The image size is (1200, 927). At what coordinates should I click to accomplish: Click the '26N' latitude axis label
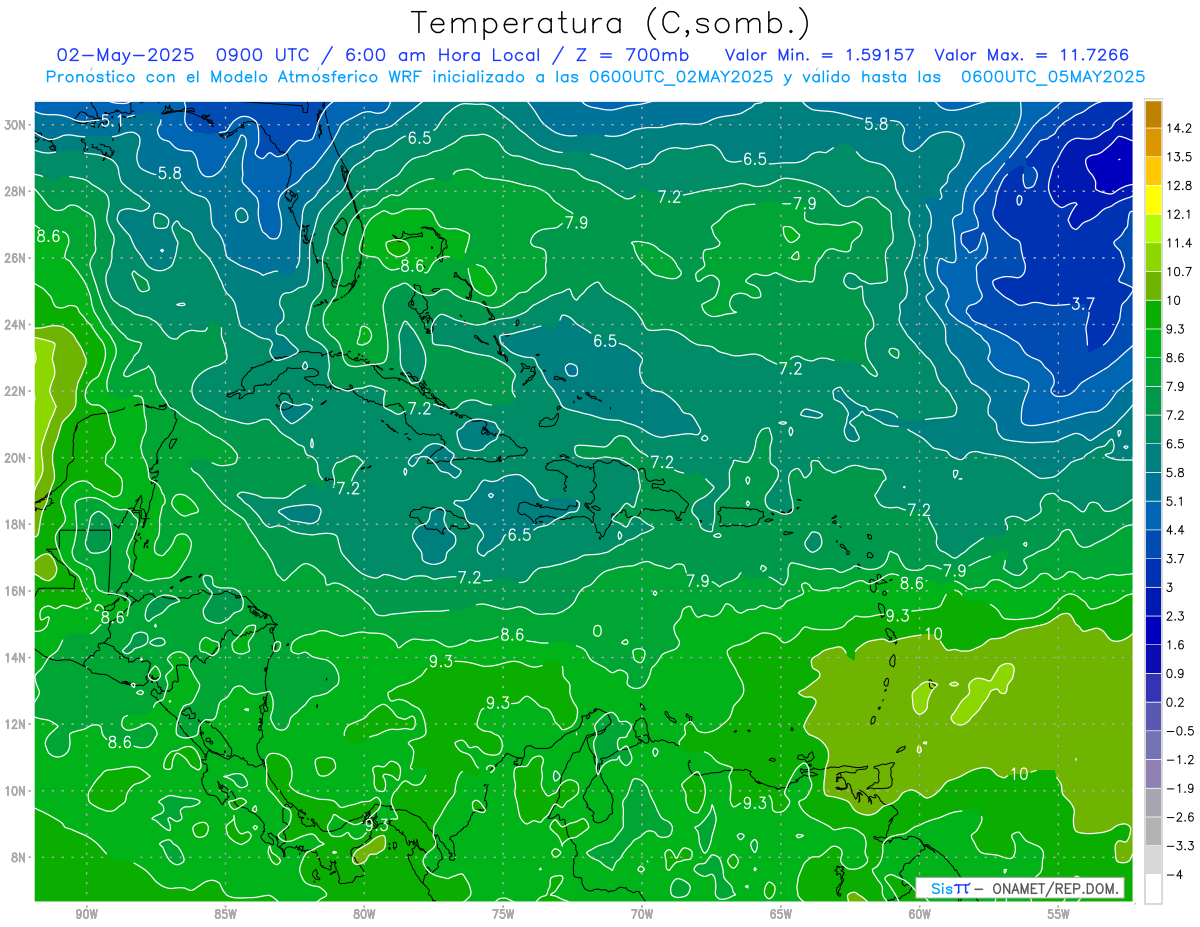click(15, 258)
